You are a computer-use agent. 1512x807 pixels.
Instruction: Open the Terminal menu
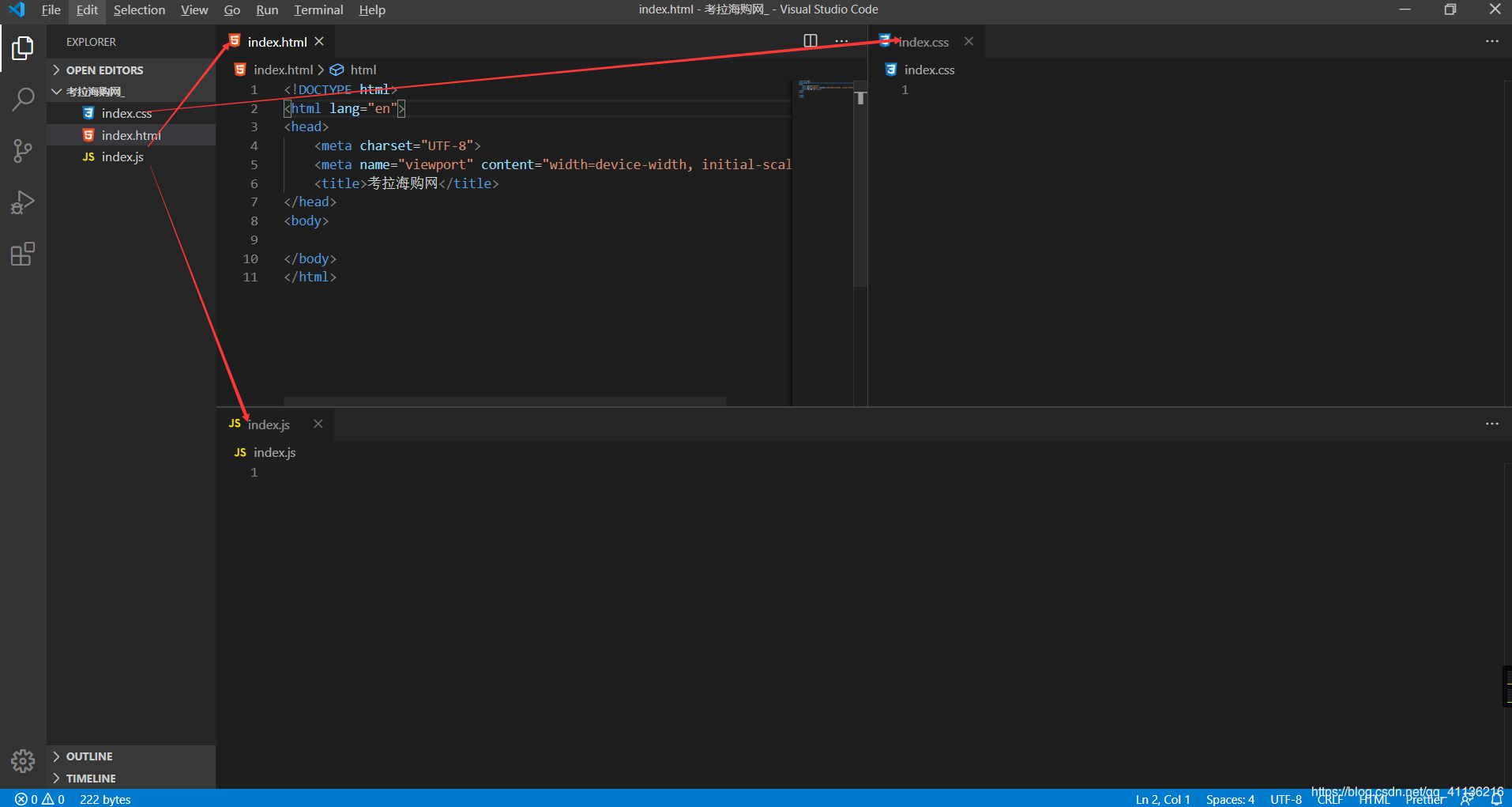tap(318, 9)
